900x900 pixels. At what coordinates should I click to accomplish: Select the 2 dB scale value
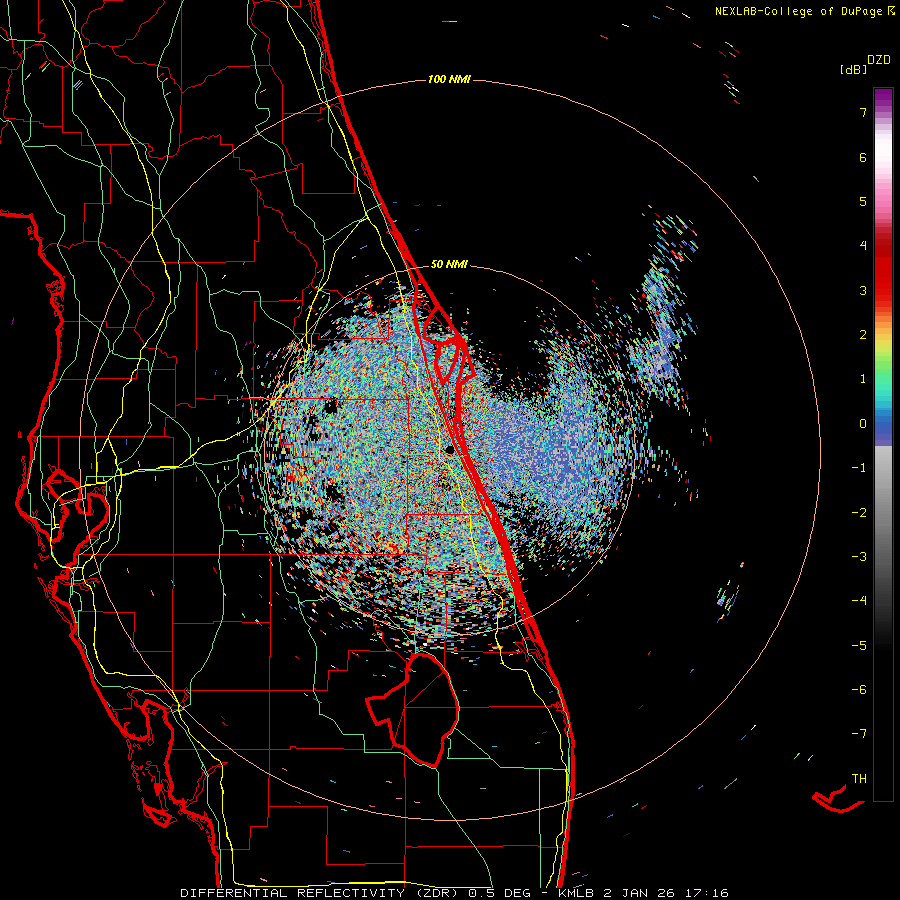[863, 335]
